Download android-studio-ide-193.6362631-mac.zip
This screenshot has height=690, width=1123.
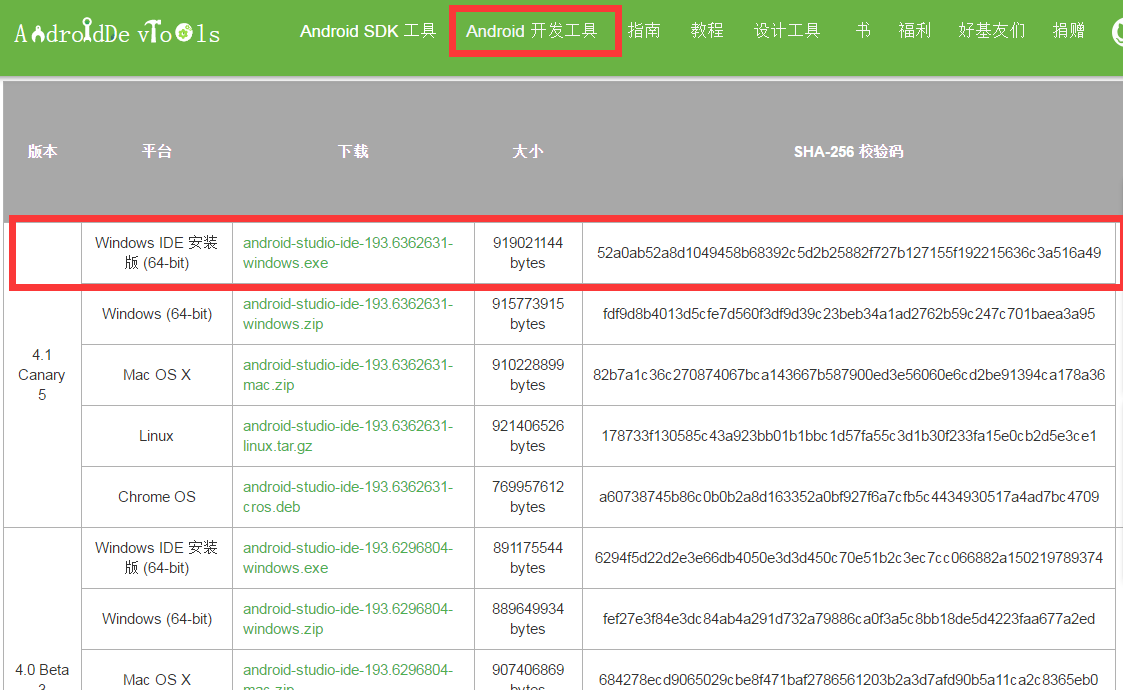point(348,375)
